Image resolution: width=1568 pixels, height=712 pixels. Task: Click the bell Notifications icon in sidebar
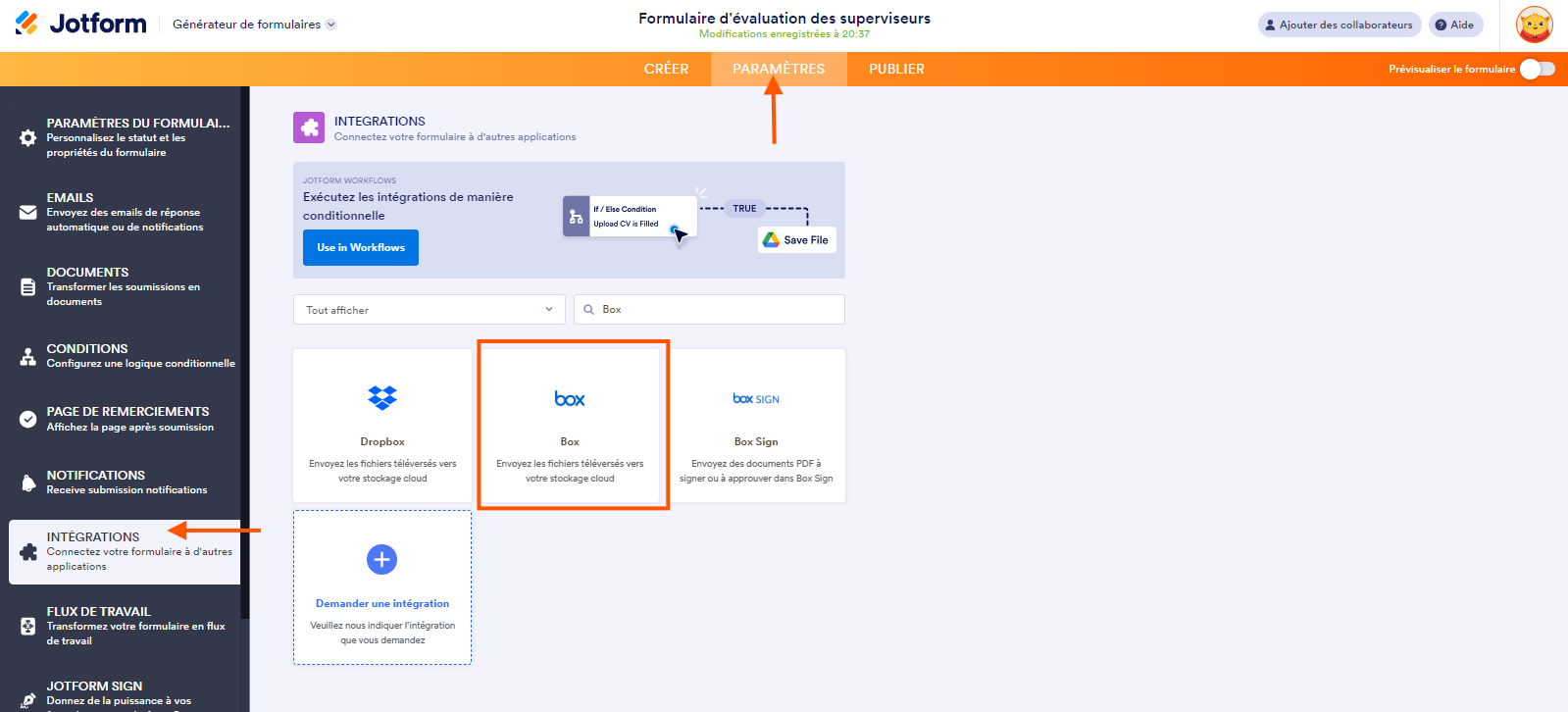pyautogui.click(x=28, y=483)
